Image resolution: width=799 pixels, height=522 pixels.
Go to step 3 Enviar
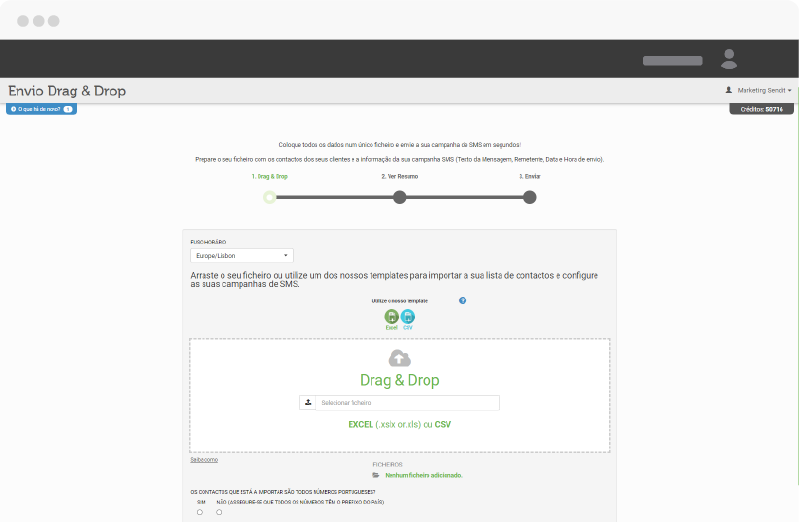(529, 197)
